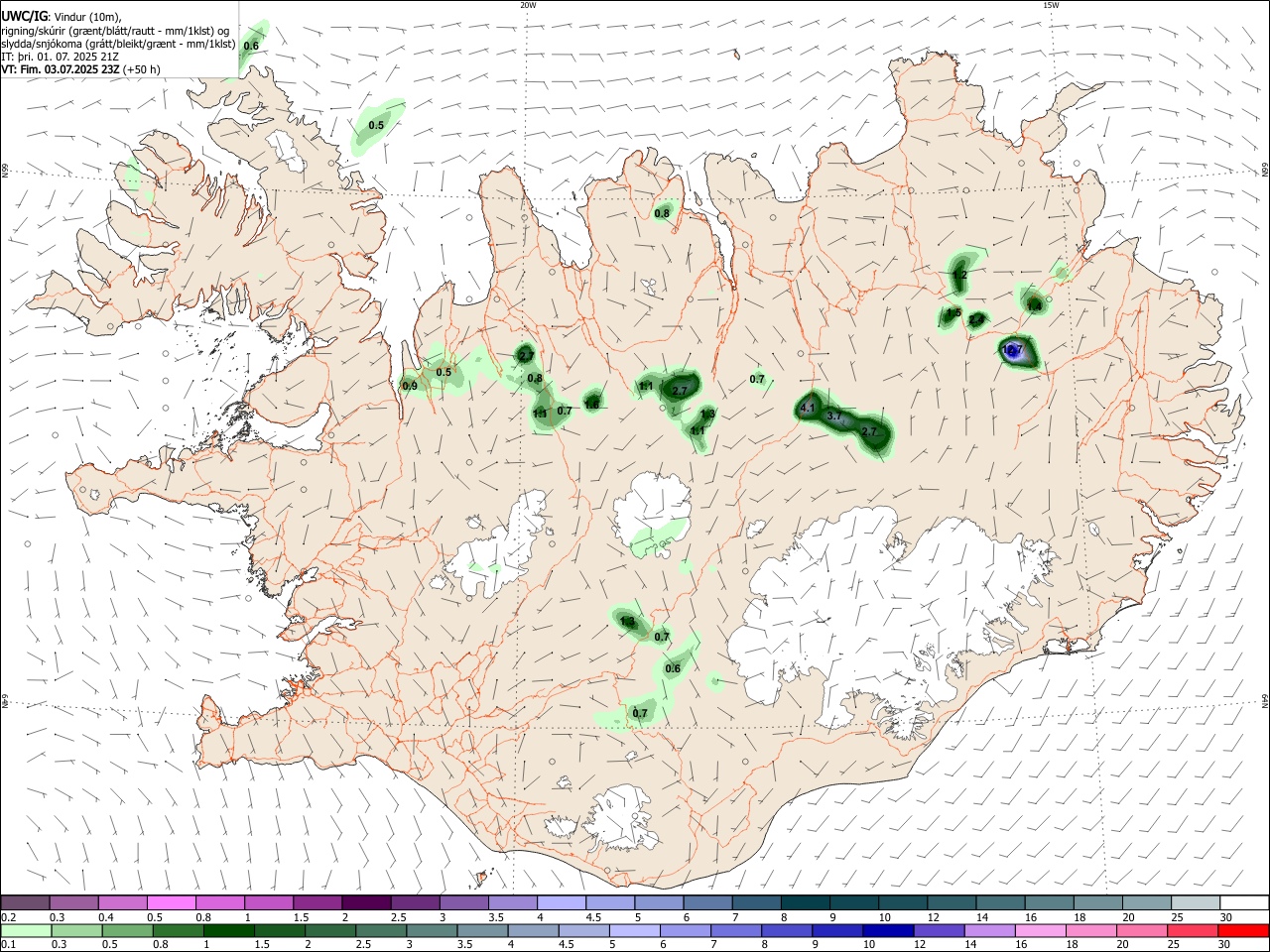Select the white swatch labeled 30 in top legend row
This screenshot has height=952, width=1270.
(x=1245, y=902)
